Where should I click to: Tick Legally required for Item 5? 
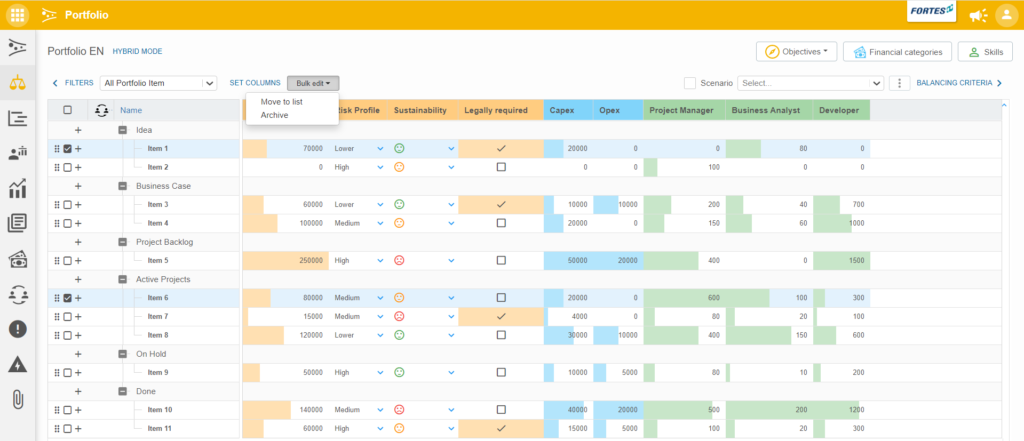point(501,260)
